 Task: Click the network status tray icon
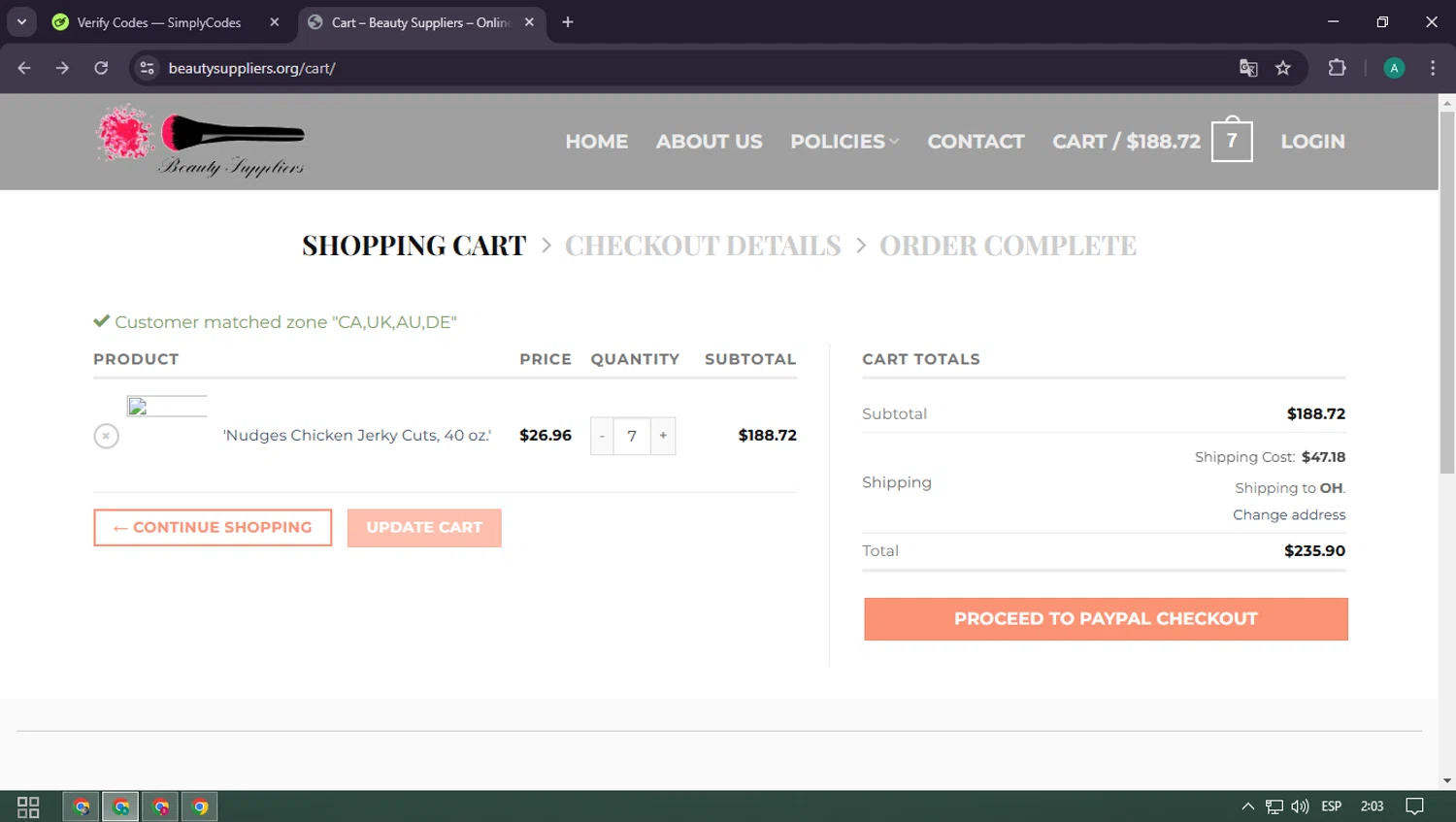[1274, 806]
